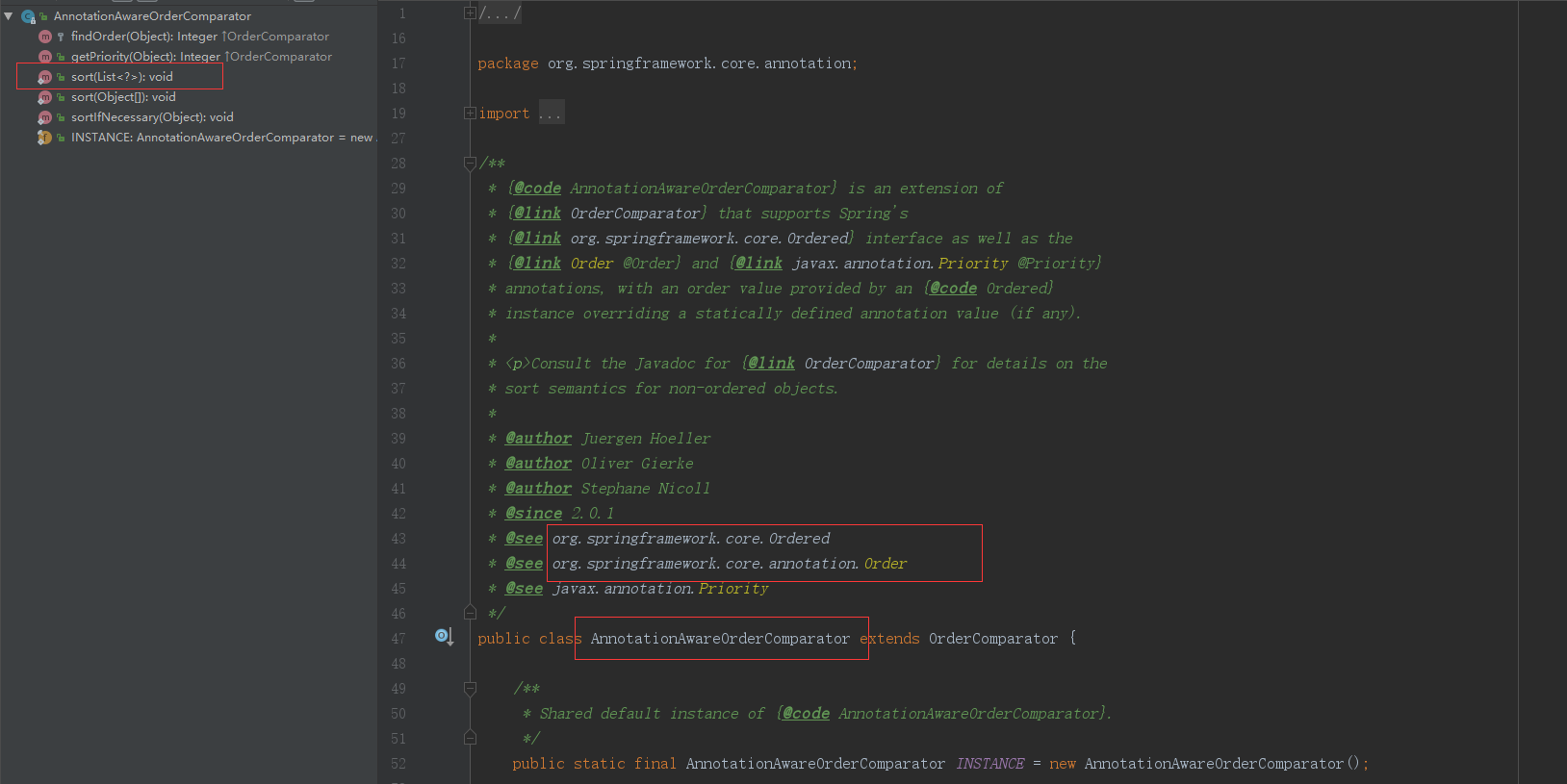This screenshot has height=784, width=1567.
Task: Click the method icon for sort(Object[])
Action: [x=44, y=97]
